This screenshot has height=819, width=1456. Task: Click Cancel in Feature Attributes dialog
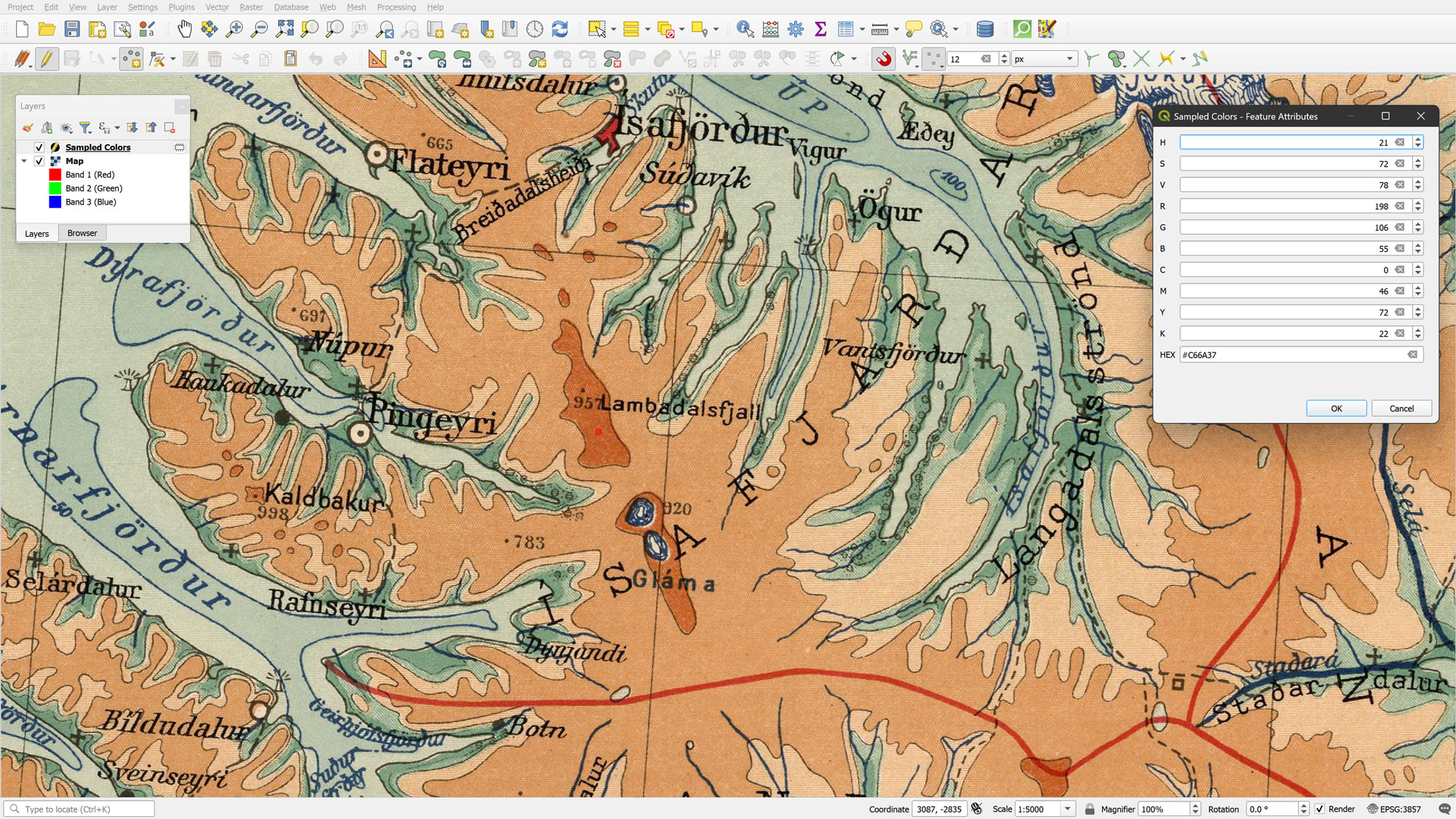click(1401, 408)
